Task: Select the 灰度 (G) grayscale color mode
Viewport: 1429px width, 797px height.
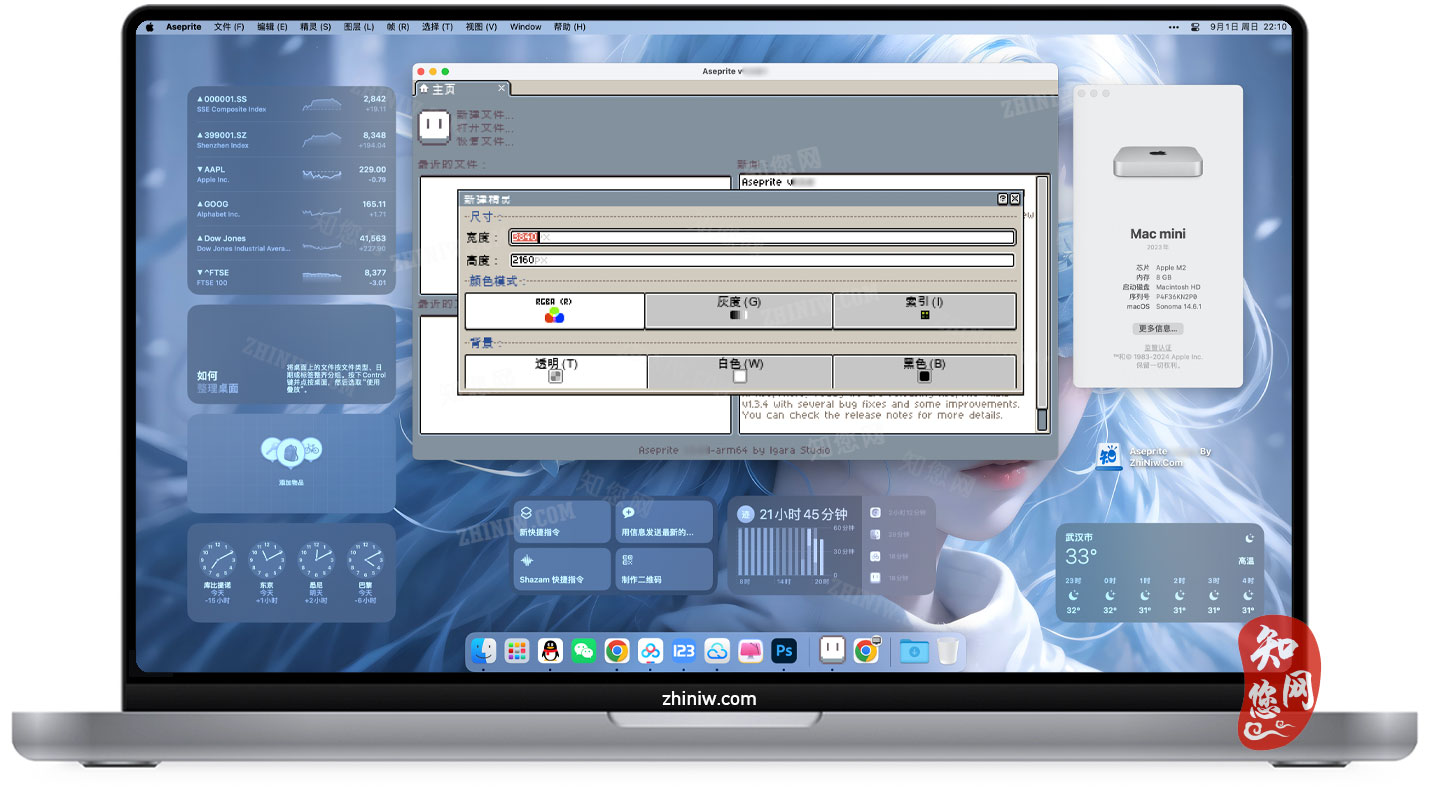Action: [738, 311]
